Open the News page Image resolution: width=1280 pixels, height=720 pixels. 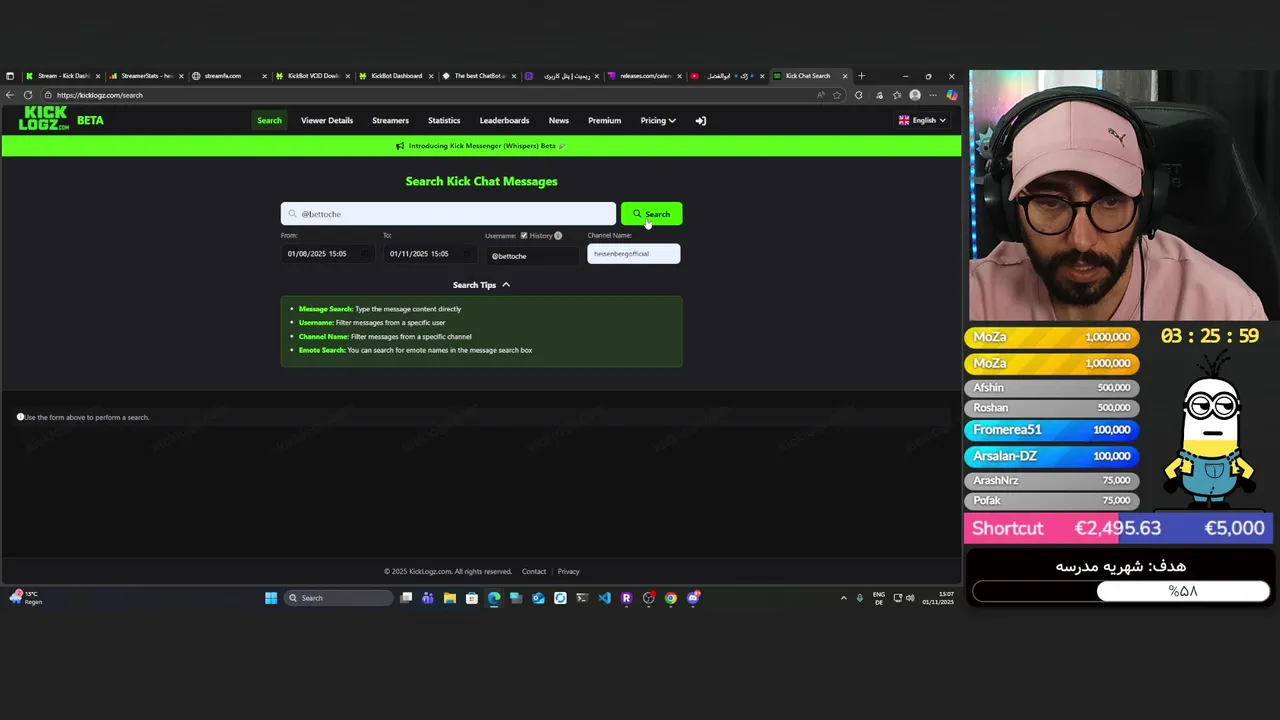point(559,121)
